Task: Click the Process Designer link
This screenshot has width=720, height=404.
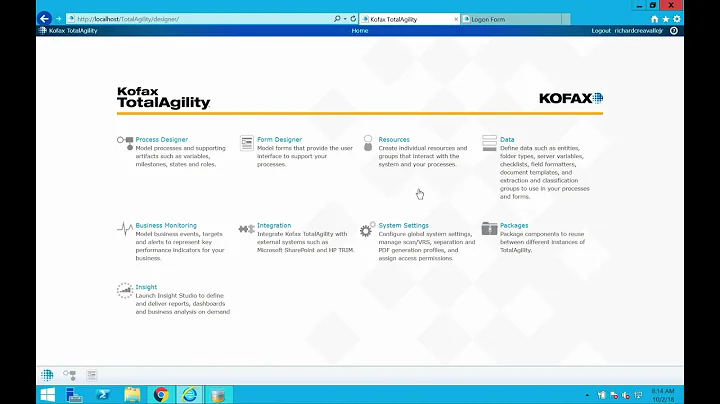Action: (x=162, y=140)
